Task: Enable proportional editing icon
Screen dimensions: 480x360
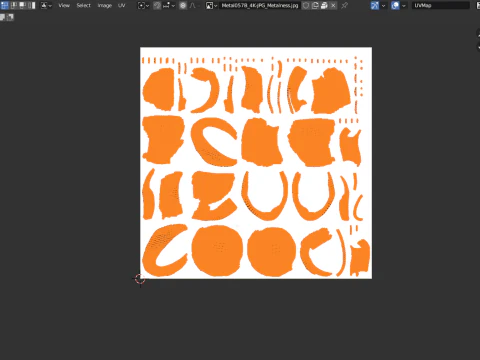Action: [x=183, y=5]
